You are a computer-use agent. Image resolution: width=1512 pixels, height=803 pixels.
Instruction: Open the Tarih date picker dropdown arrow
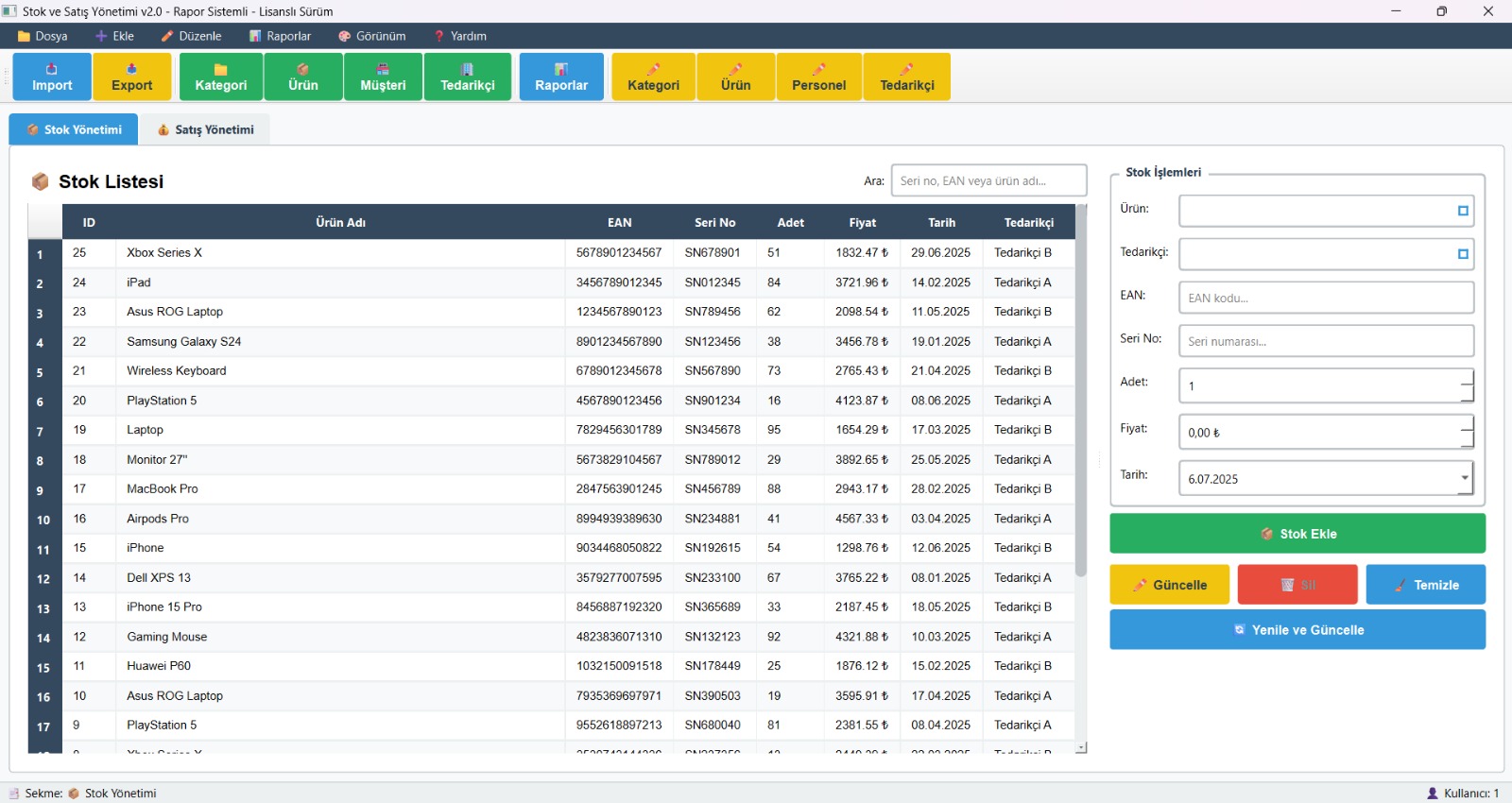coord(1465,478)
